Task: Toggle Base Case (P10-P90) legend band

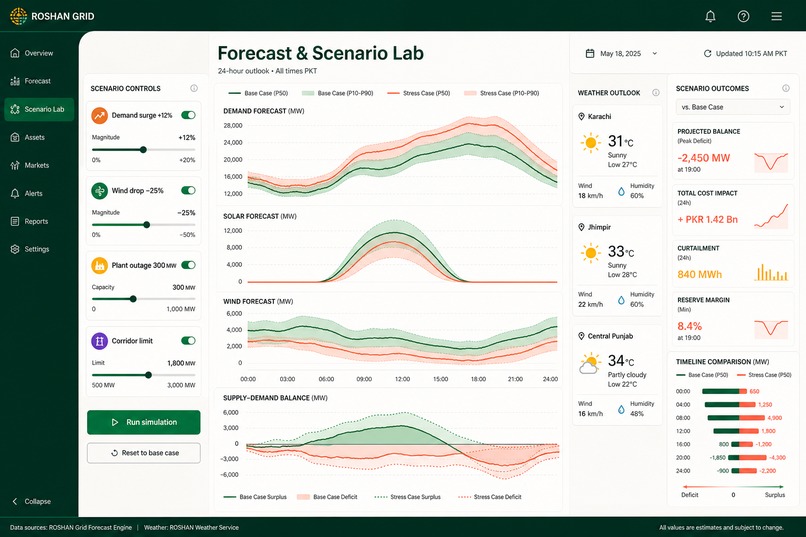Action: pyautogui.click(x=337, y=93)
